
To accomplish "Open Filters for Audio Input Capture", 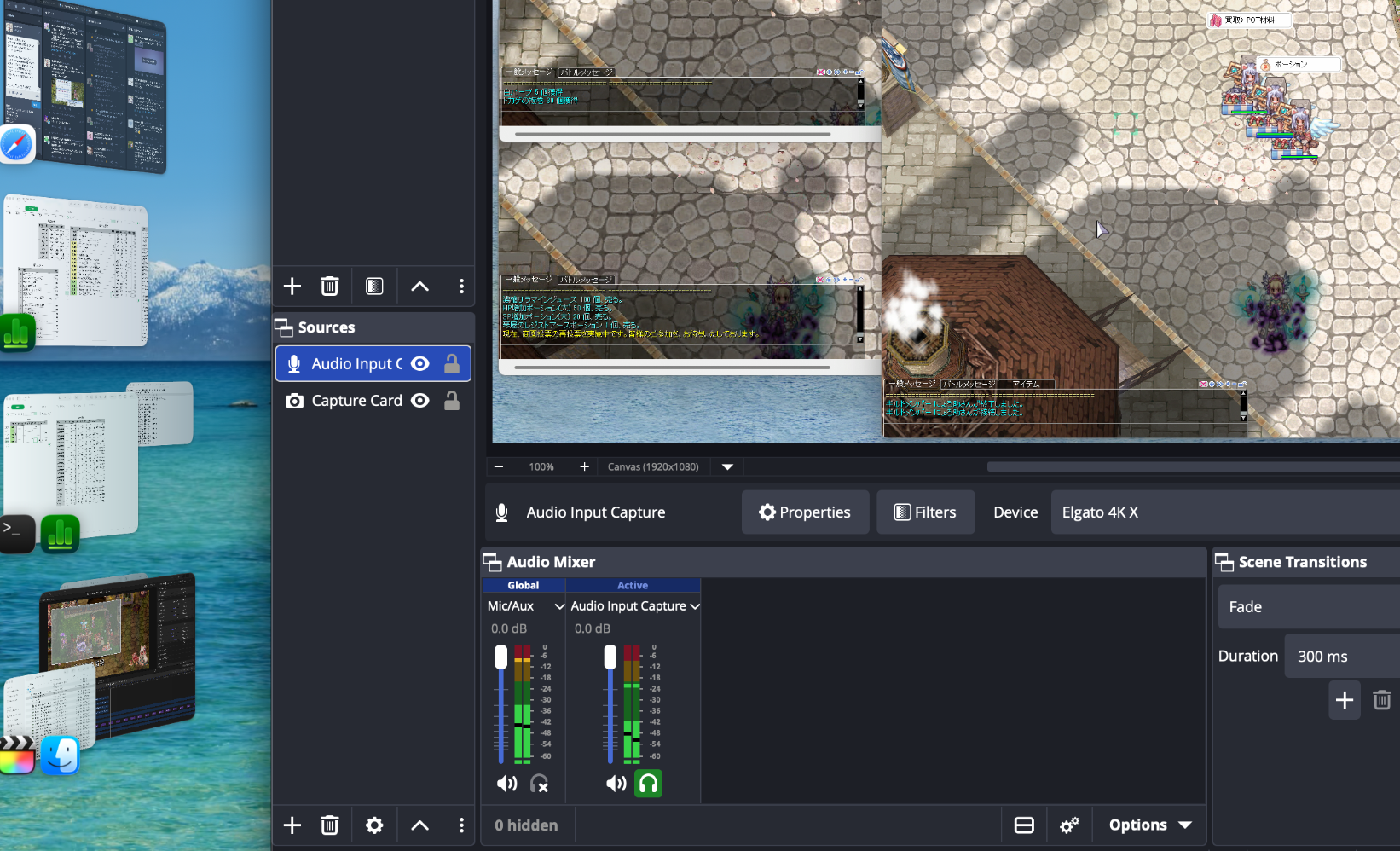I will (x=925, y=512).
